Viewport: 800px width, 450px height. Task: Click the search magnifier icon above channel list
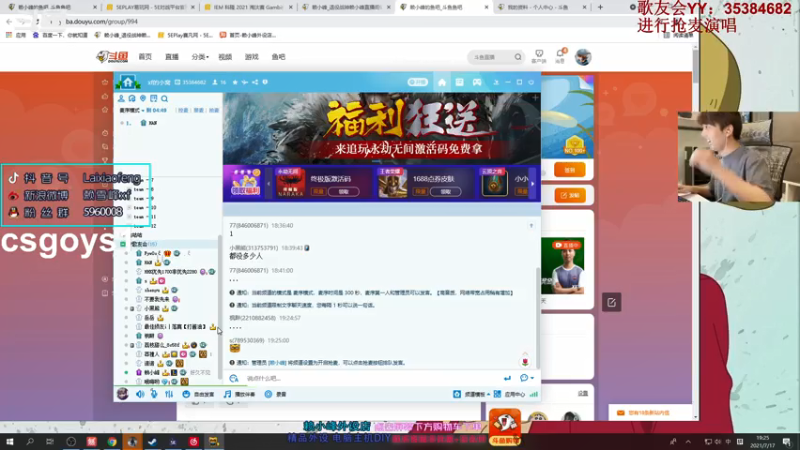coord(164,98)
